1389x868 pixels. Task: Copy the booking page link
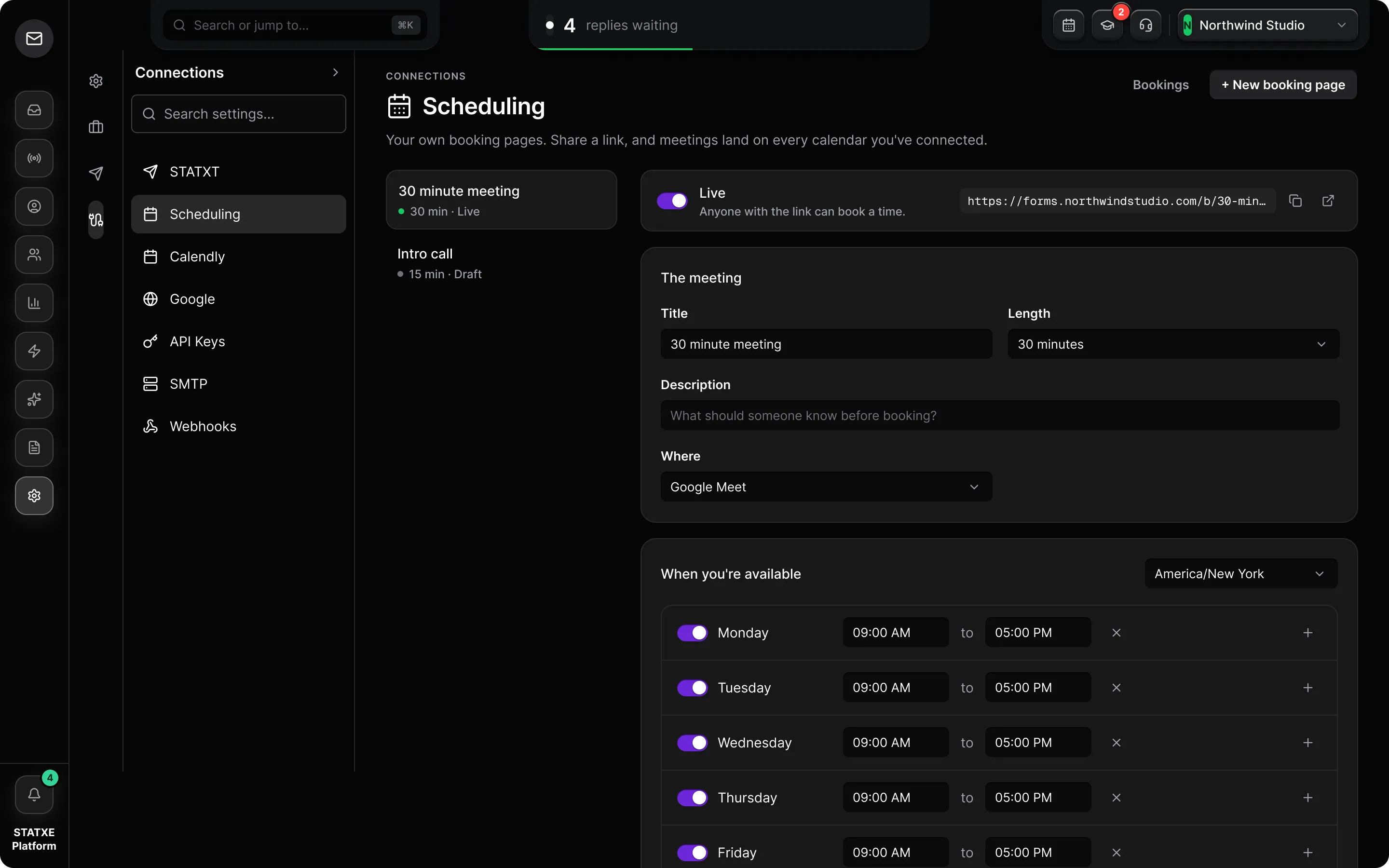click(x=1295, y=201)
